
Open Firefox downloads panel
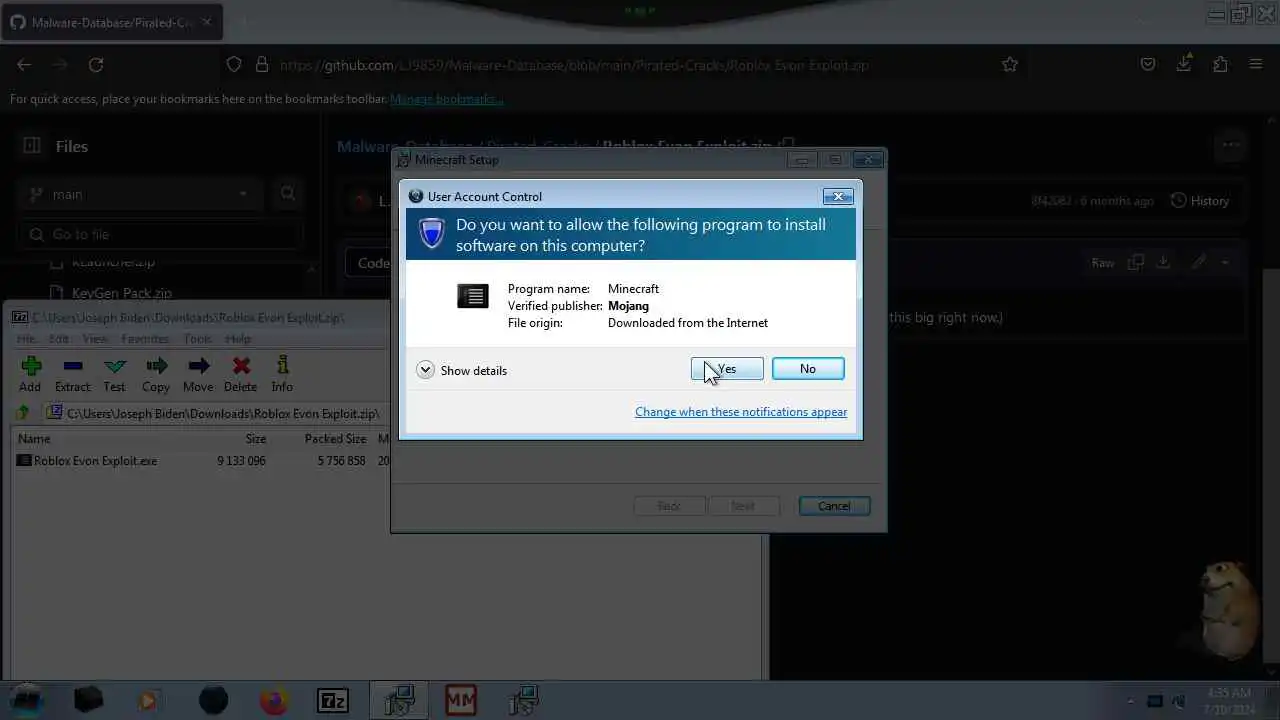coord(1184,65)
